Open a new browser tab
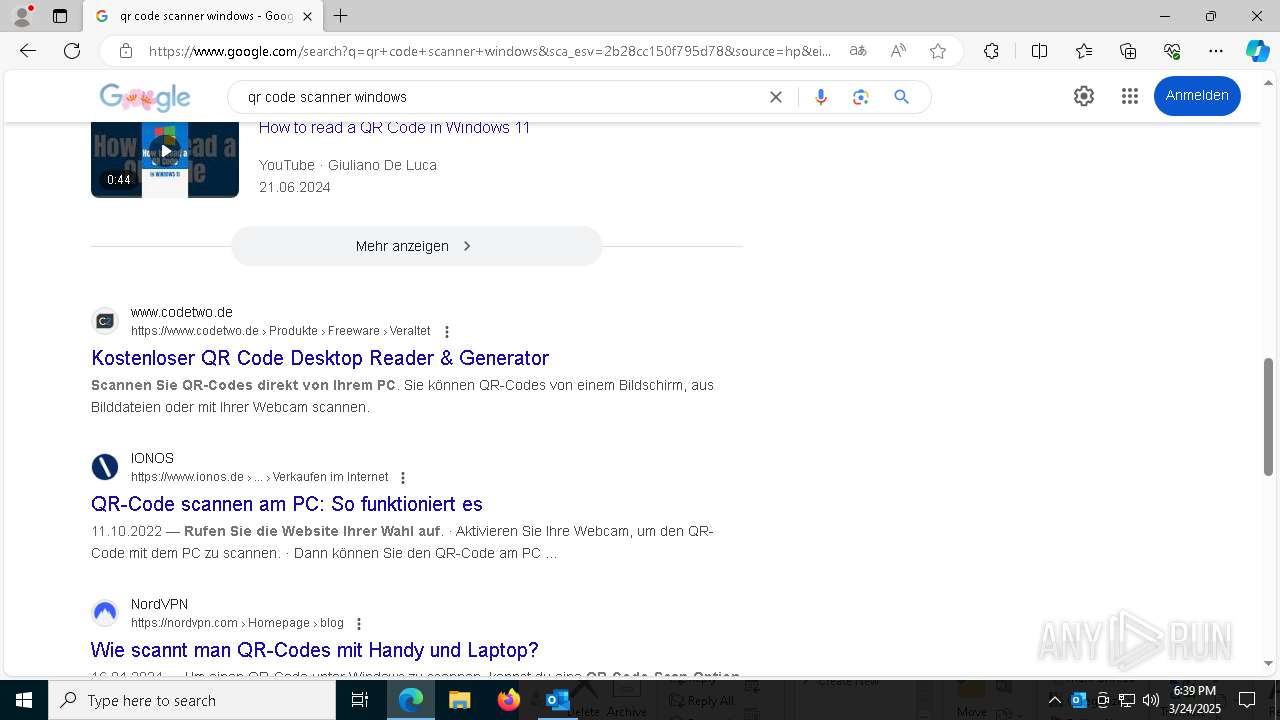This screenshot has width=1280, height=720. pos(341,16)
